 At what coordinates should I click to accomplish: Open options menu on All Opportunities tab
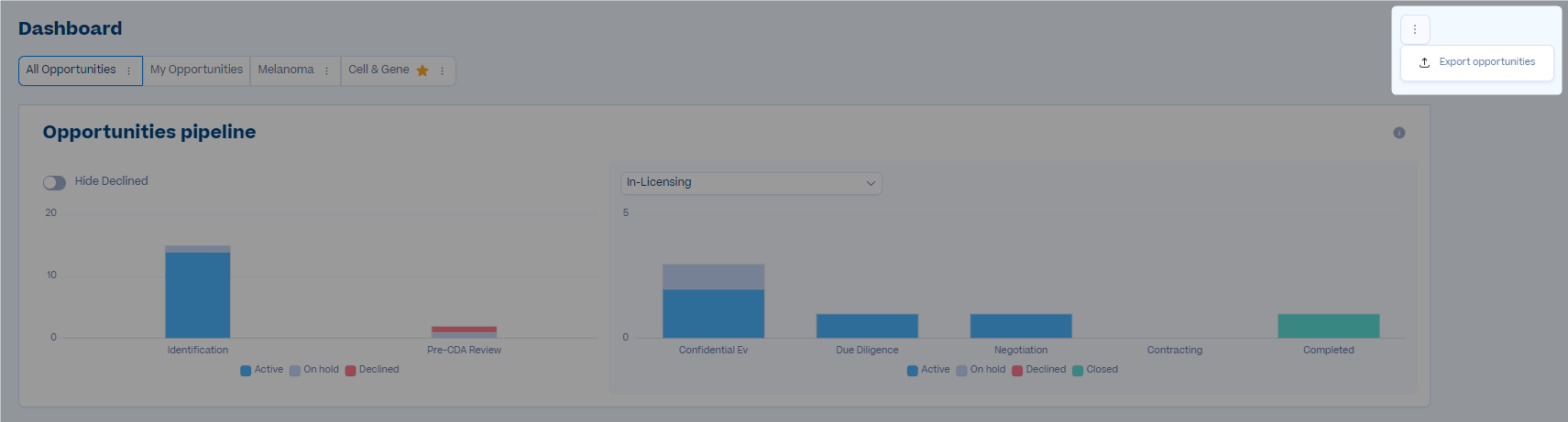tap(128, 70)
